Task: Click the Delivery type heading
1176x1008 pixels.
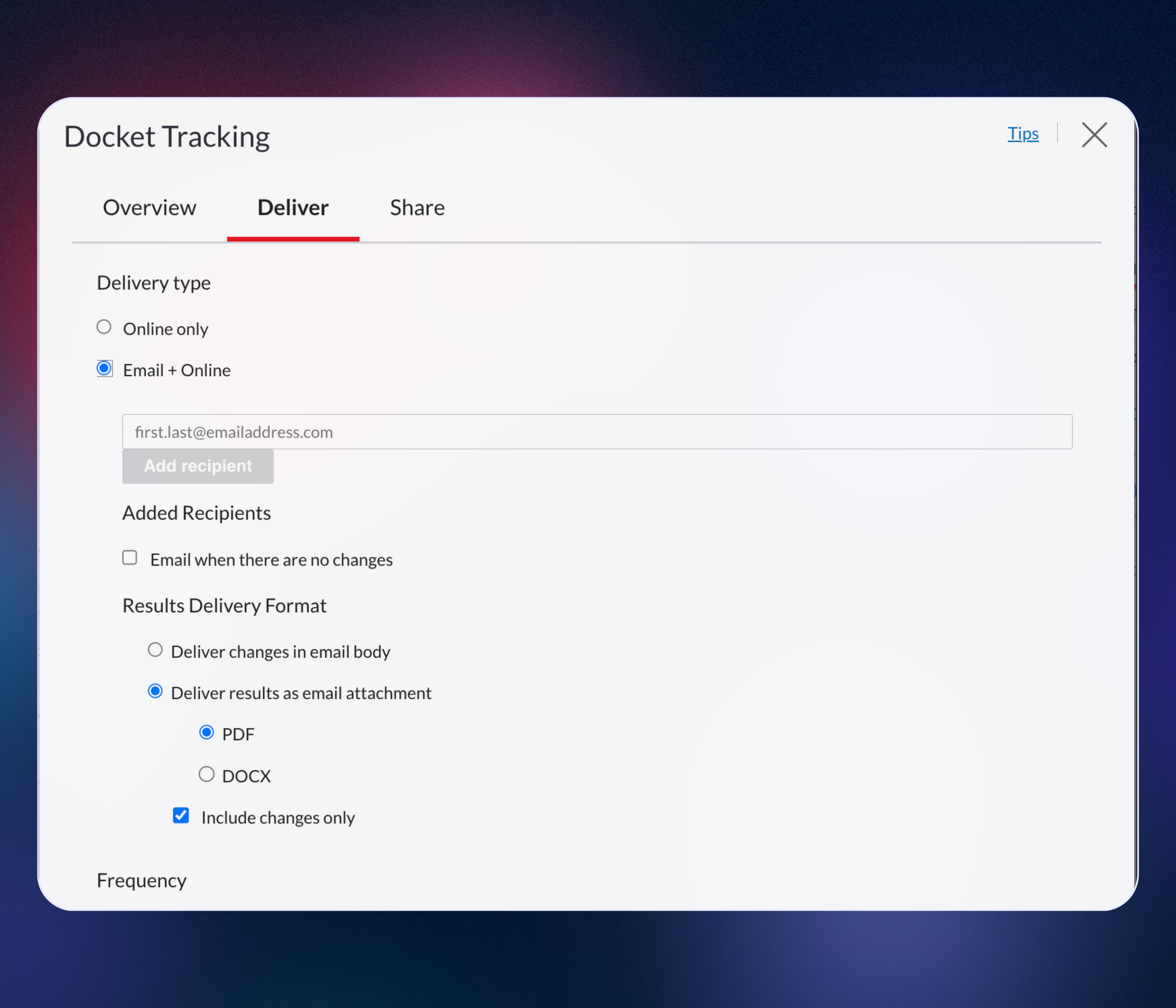Action: (154, 283)
